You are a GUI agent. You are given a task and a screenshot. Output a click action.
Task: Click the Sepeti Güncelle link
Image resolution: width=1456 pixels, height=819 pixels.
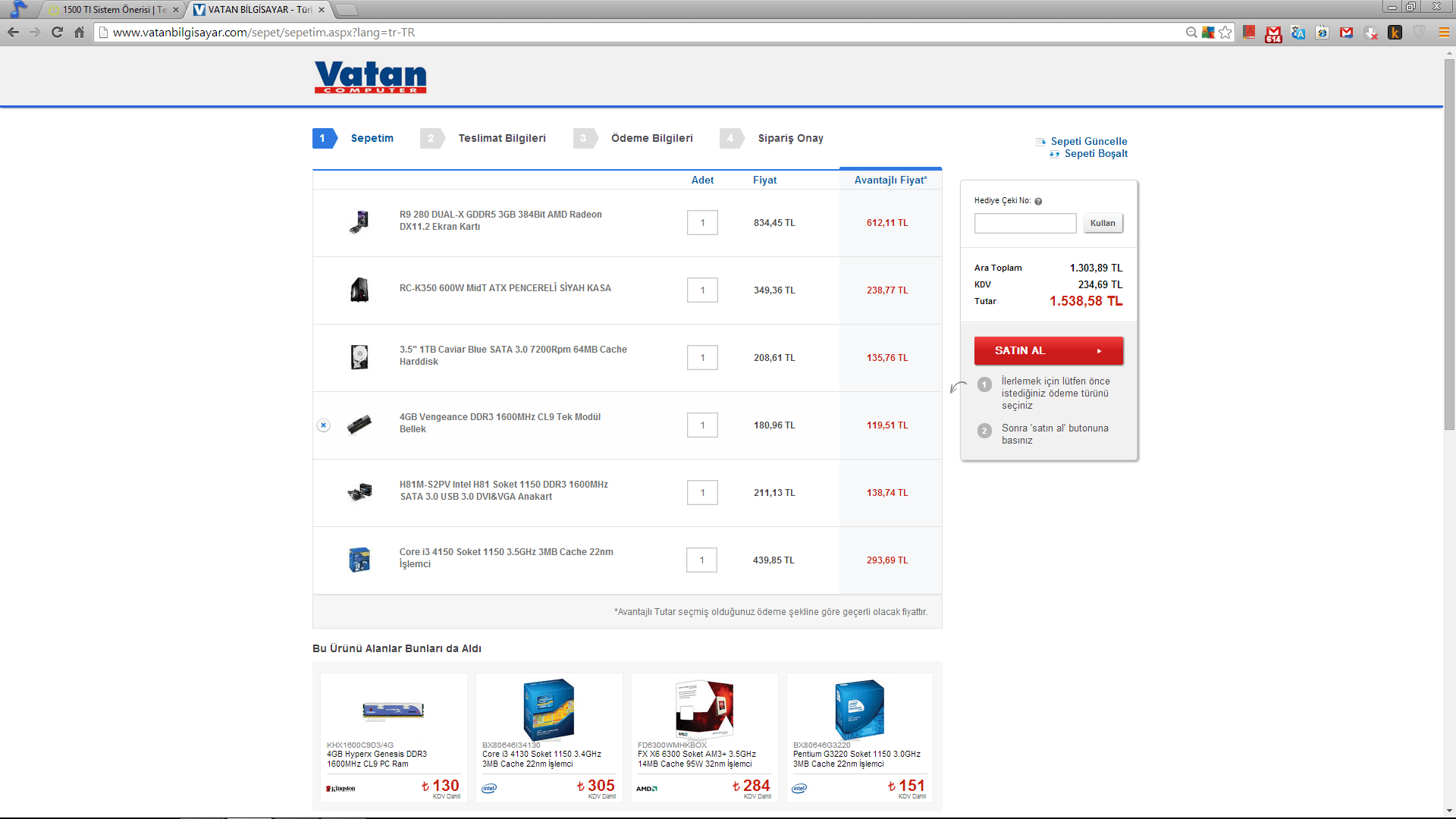[x=1088, y=141]
